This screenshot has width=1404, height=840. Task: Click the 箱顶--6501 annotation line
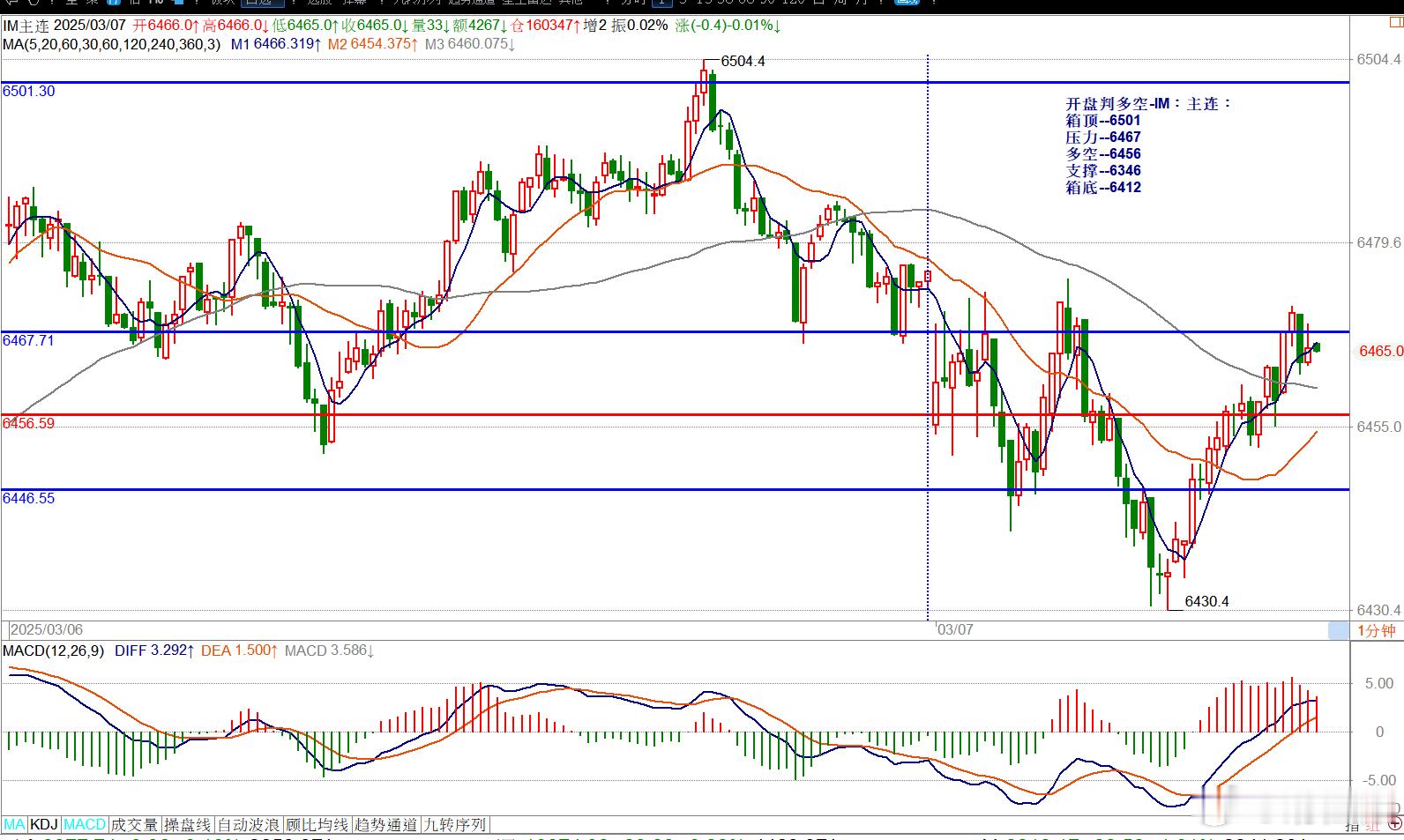[x=1103, y=120]
